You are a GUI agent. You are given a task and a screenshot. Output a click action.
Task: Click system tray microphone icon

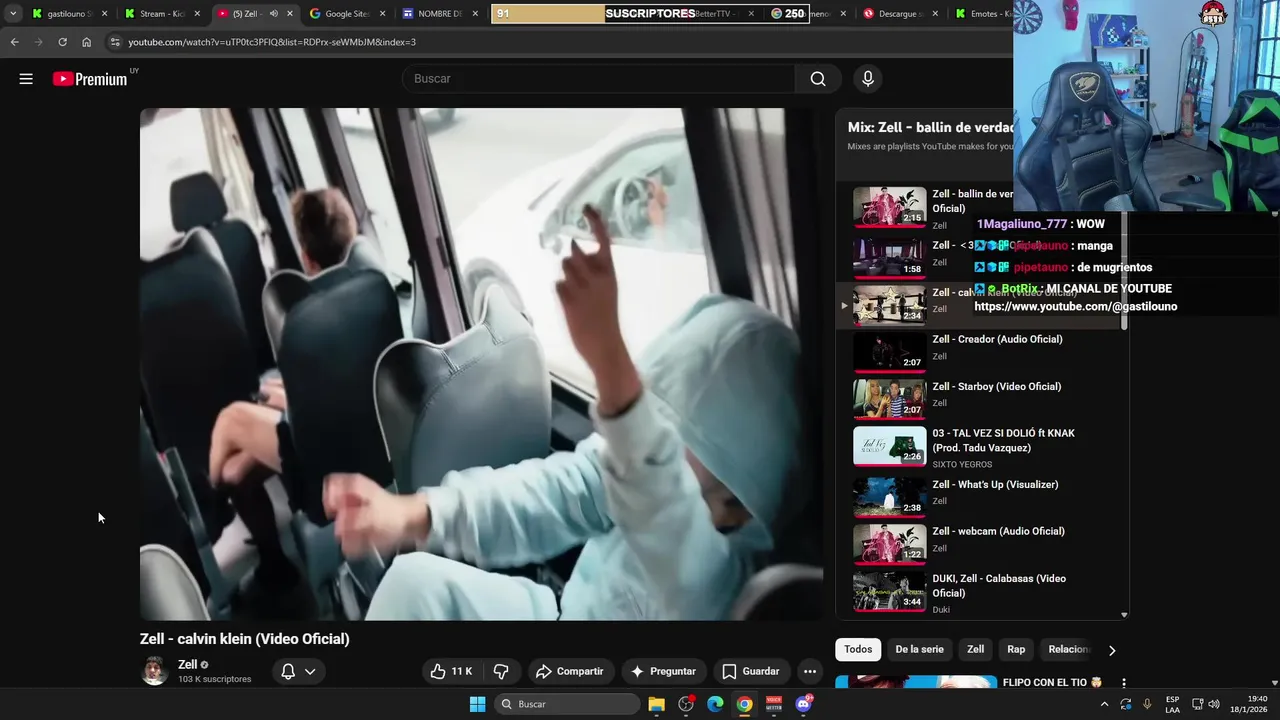pyautogui.click(x=1147, y=704)
